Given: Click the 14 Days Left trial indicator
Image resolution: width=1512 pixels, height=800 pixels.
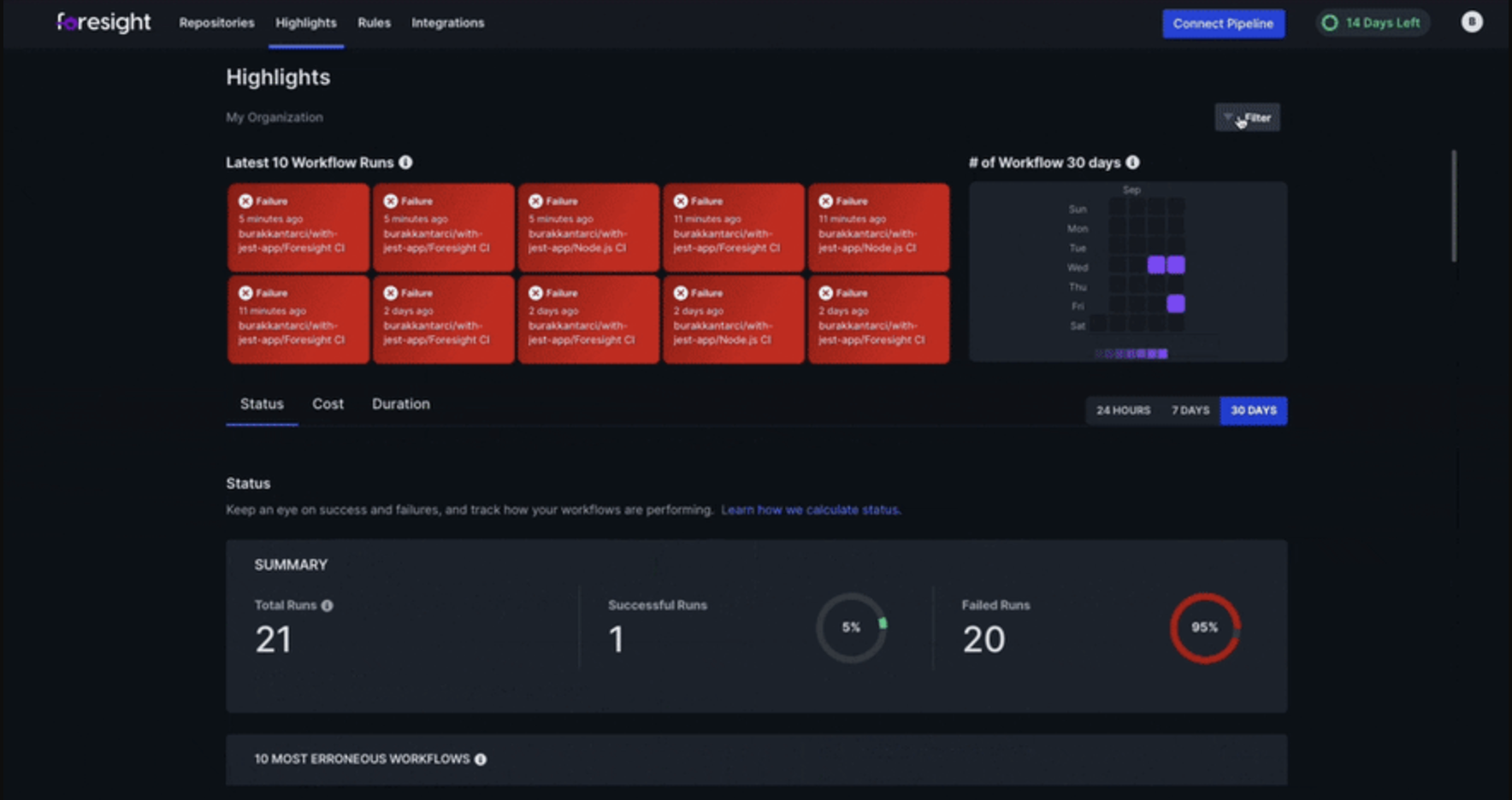Looking at the screenshot, I should coord(1372,23).
